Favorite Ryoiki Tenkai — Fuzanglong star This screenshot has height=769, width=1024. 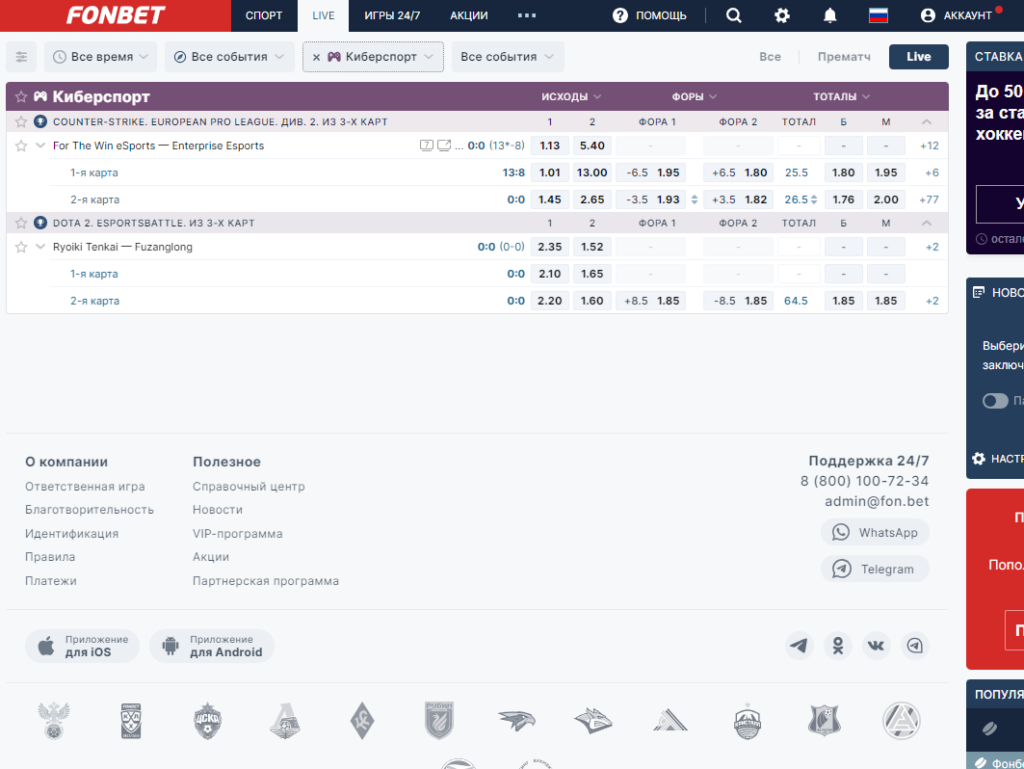coord(21,247)
